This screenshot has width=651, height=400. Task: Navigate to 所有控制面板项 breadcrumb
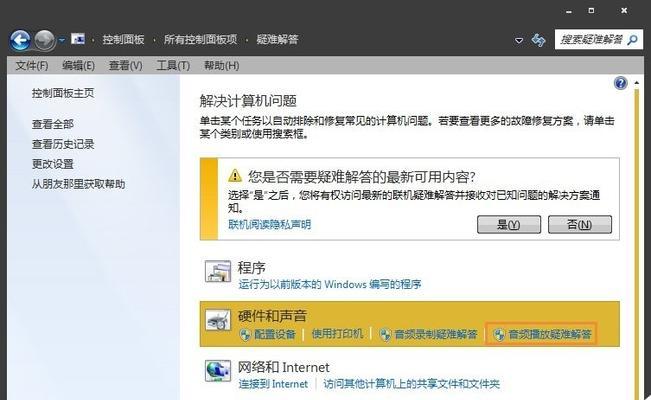(201, 39)
